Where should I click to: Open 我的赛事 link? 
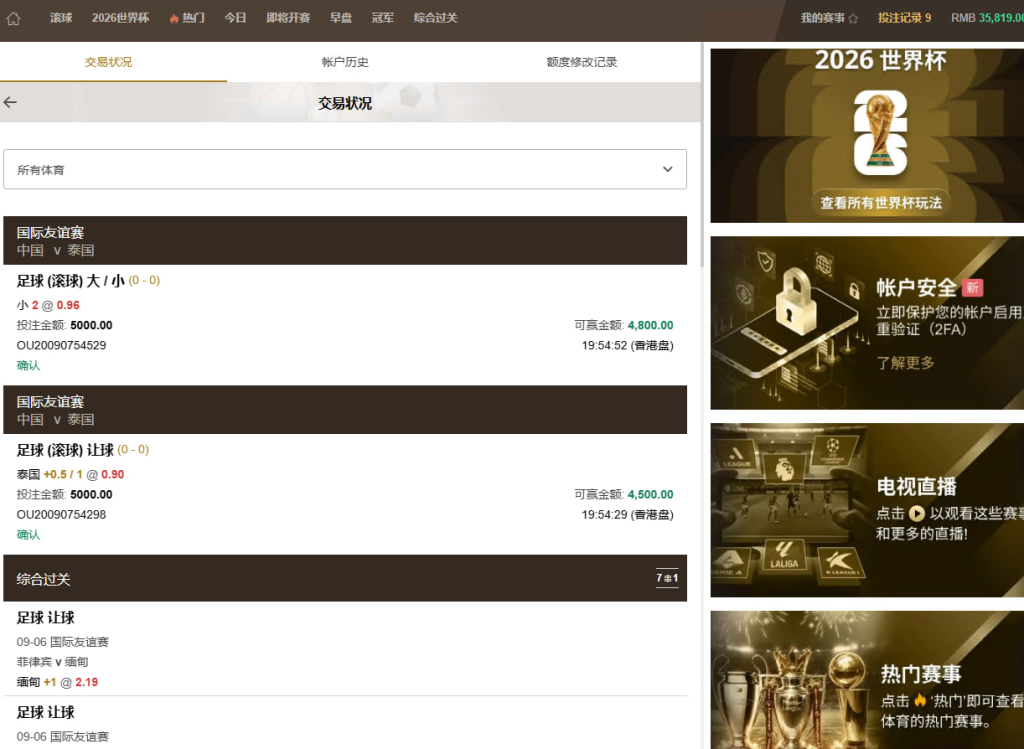tap(823, 18)
